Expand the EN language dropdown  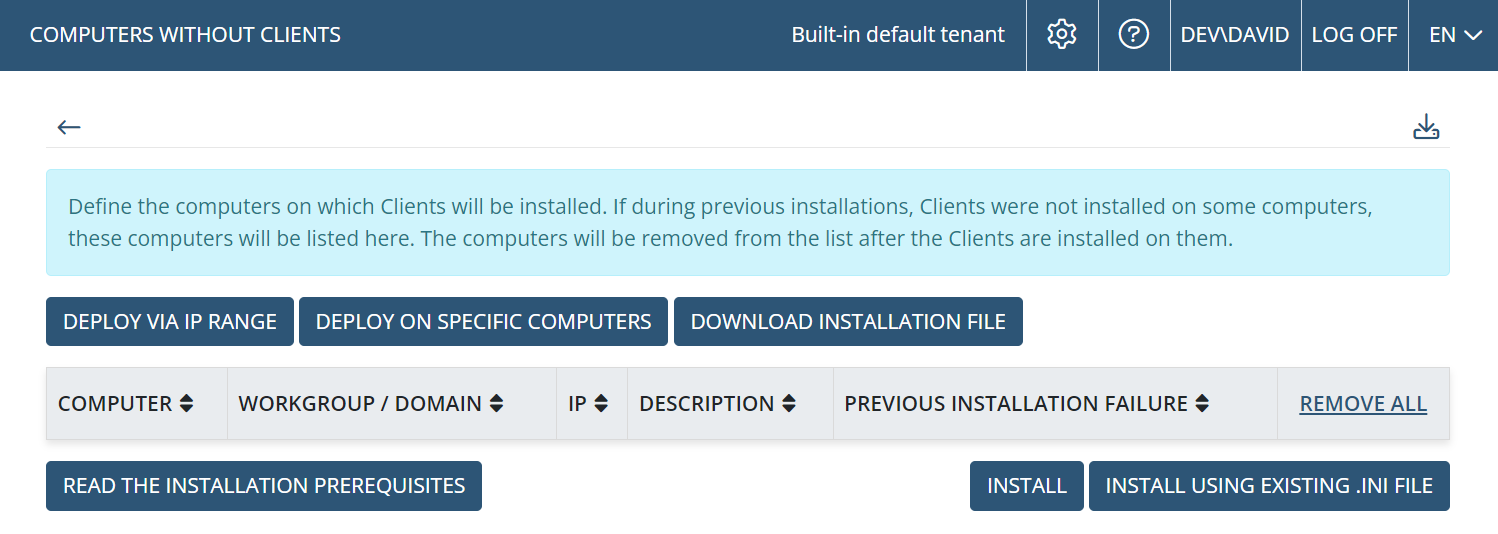[x=1455, y=35]
